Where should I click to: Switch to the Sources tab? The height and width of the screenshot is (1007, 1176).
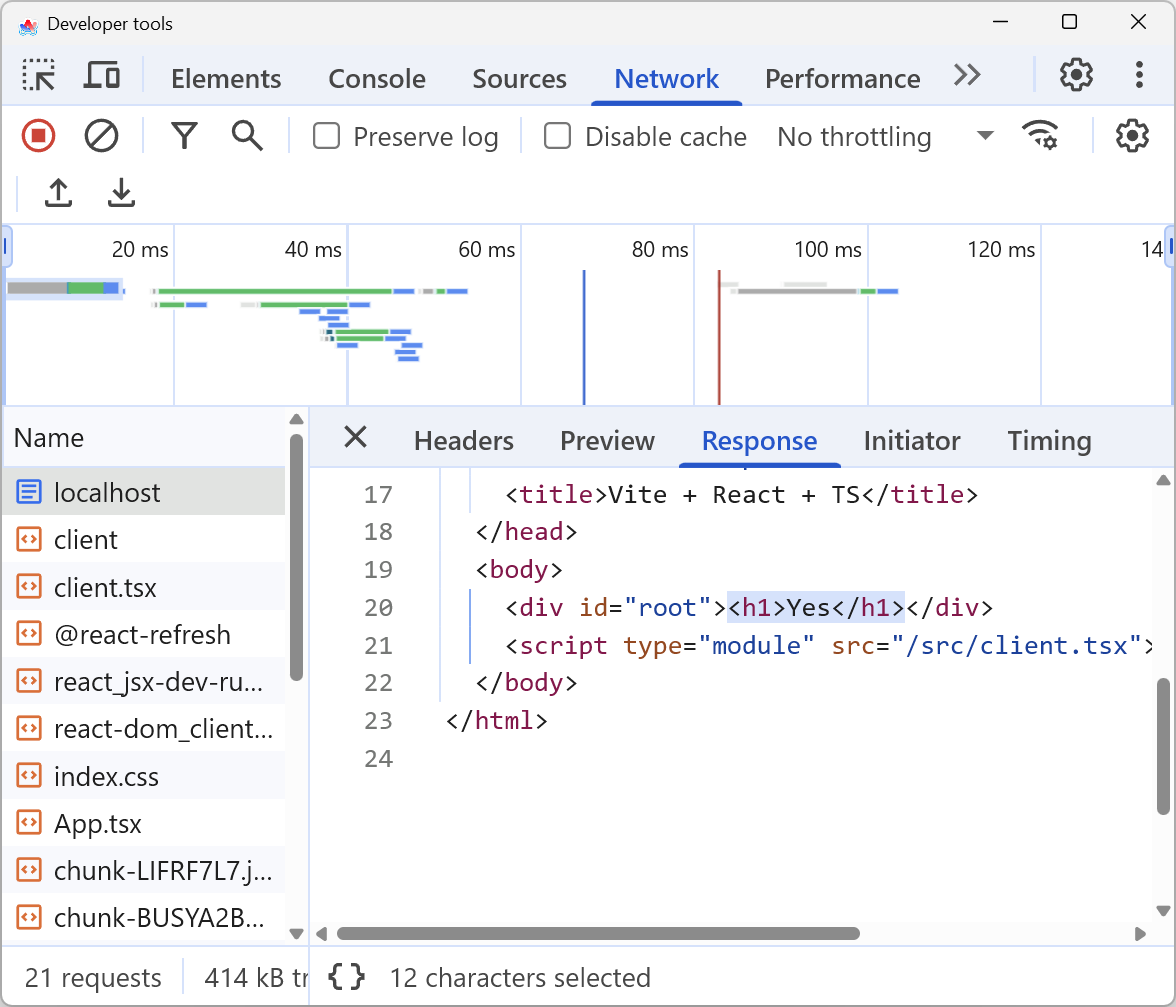[519, 79]
